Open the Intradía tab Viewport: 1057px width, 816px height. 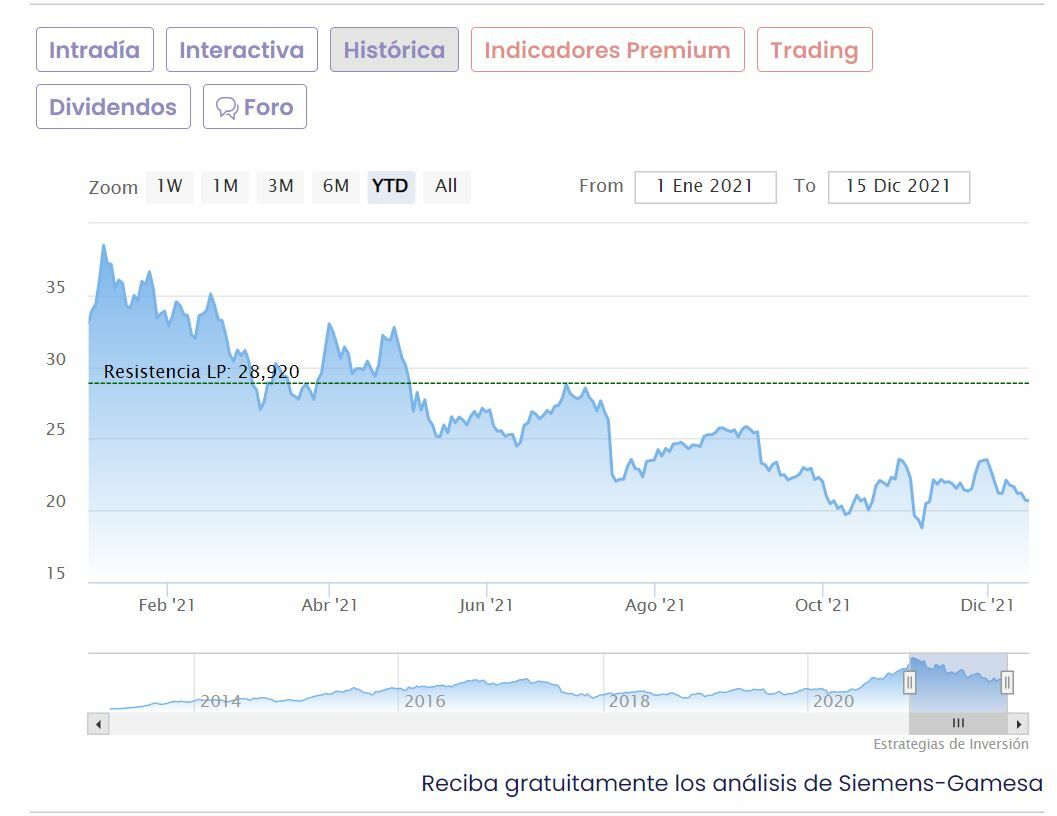(95, 50)
